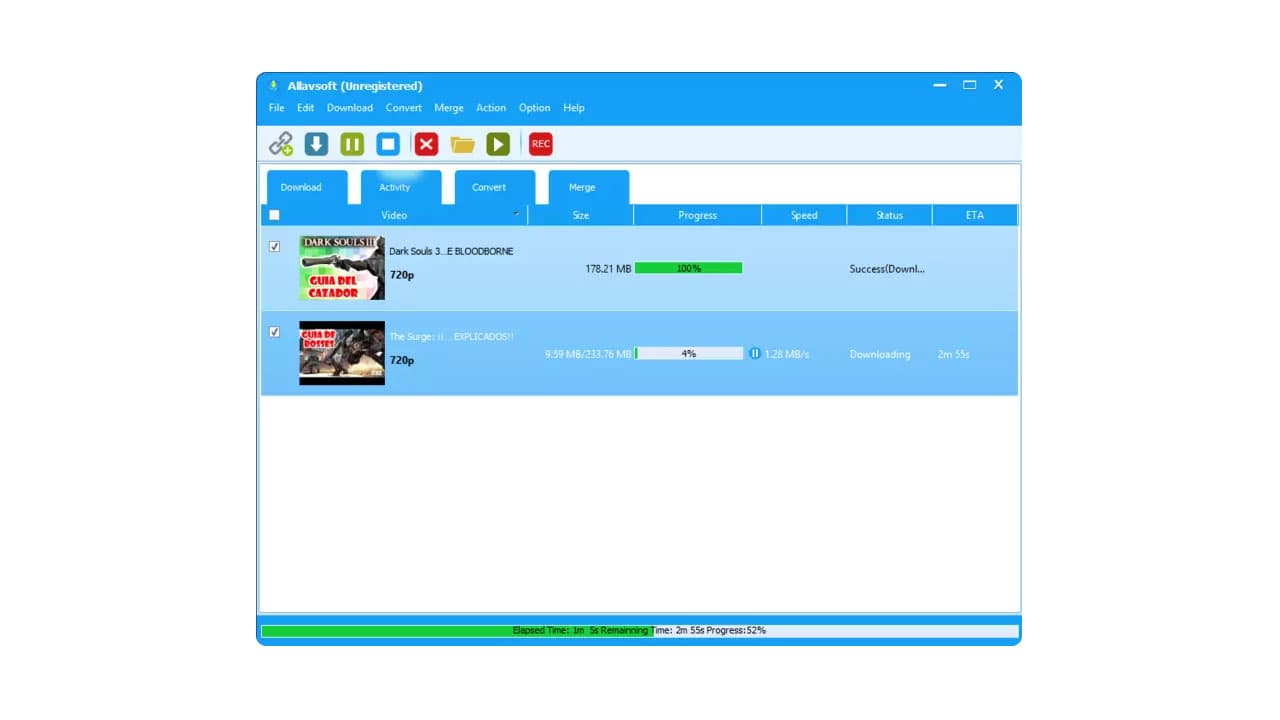Click the overall progress bar at bottom

[x=639, y=630]
